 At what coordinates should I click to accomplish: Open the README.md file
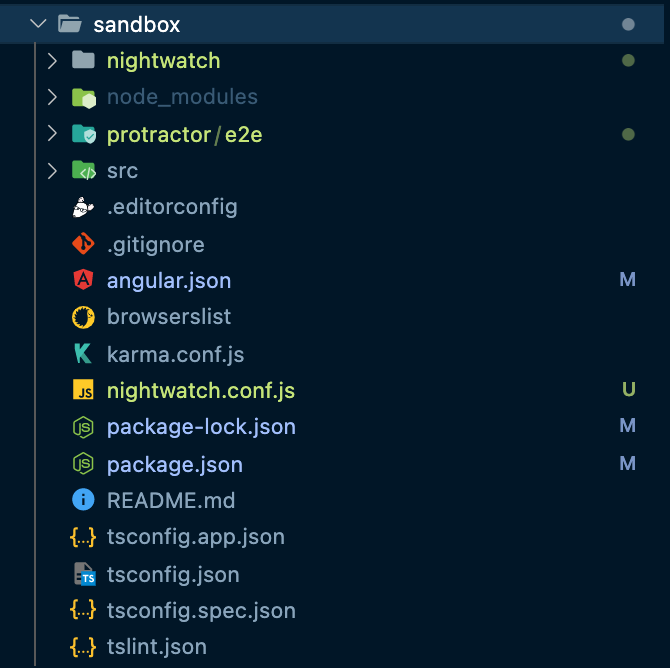pos(171,500)
